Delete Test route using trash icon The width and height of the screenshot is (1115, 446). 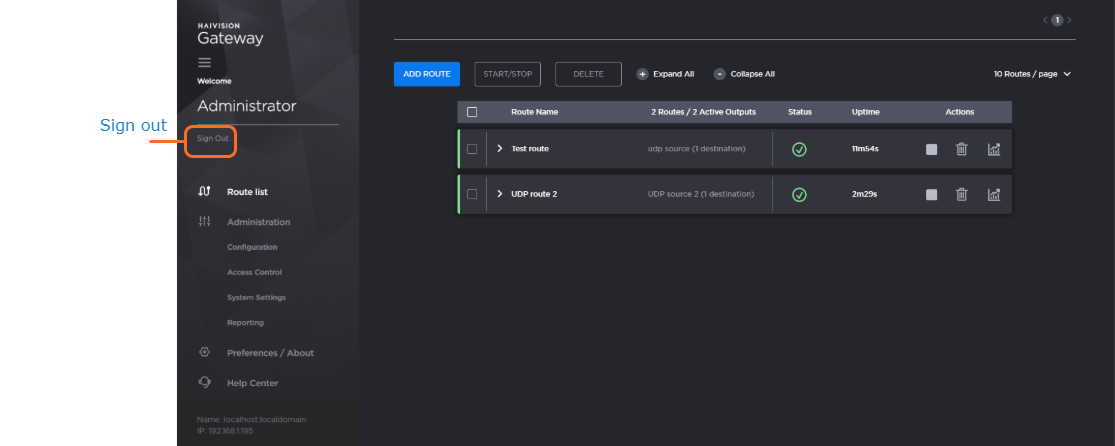point(961,149)
